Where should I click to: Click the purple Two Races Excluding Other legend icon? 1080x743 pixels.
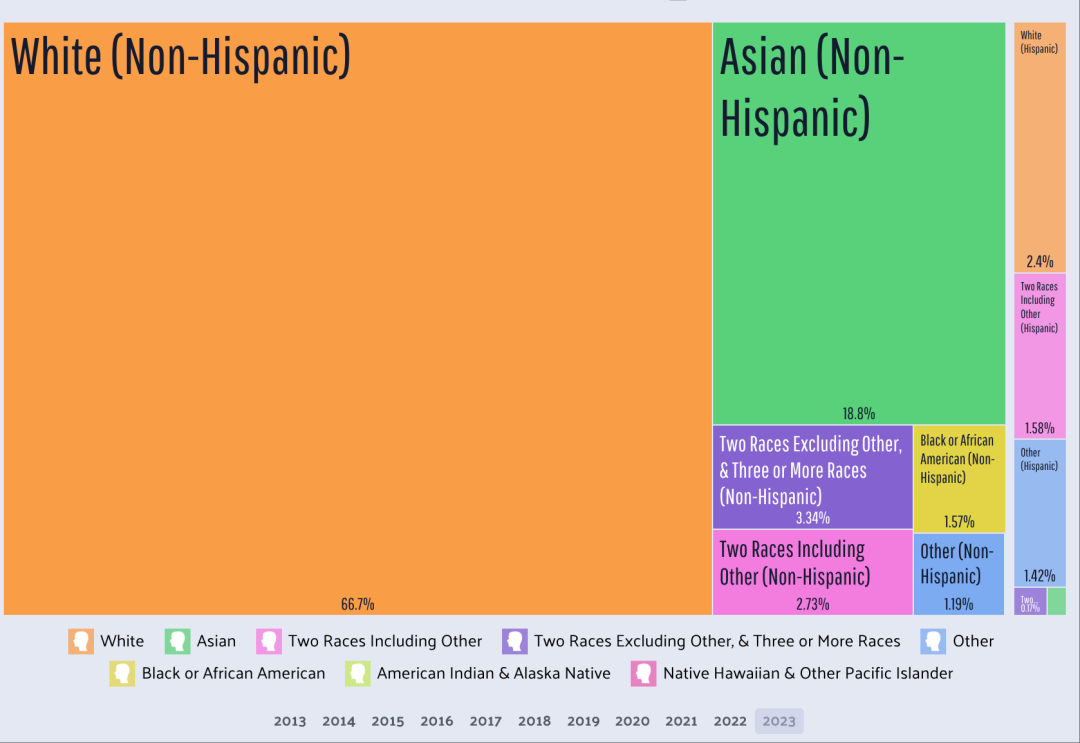pos(515,641)
